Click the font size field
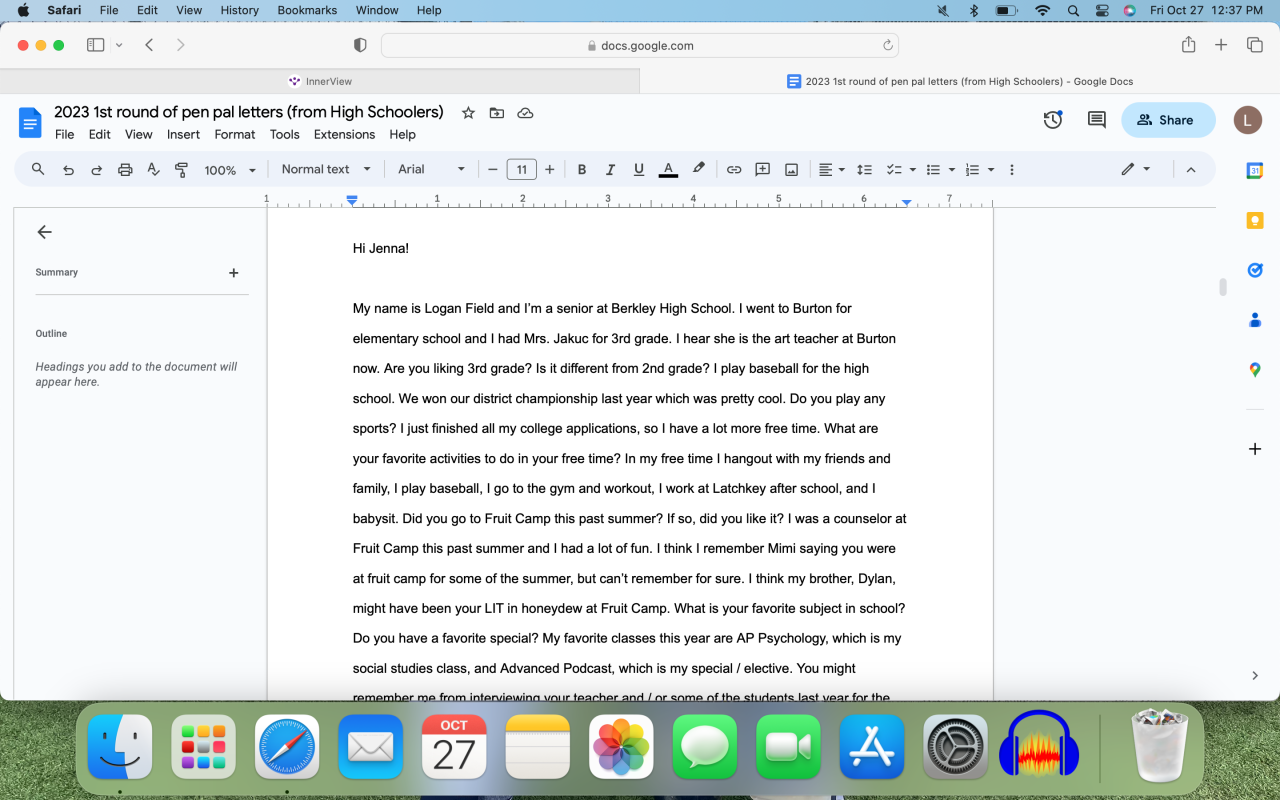Screen dimensions: 1280x800 [x=521, y=170]
